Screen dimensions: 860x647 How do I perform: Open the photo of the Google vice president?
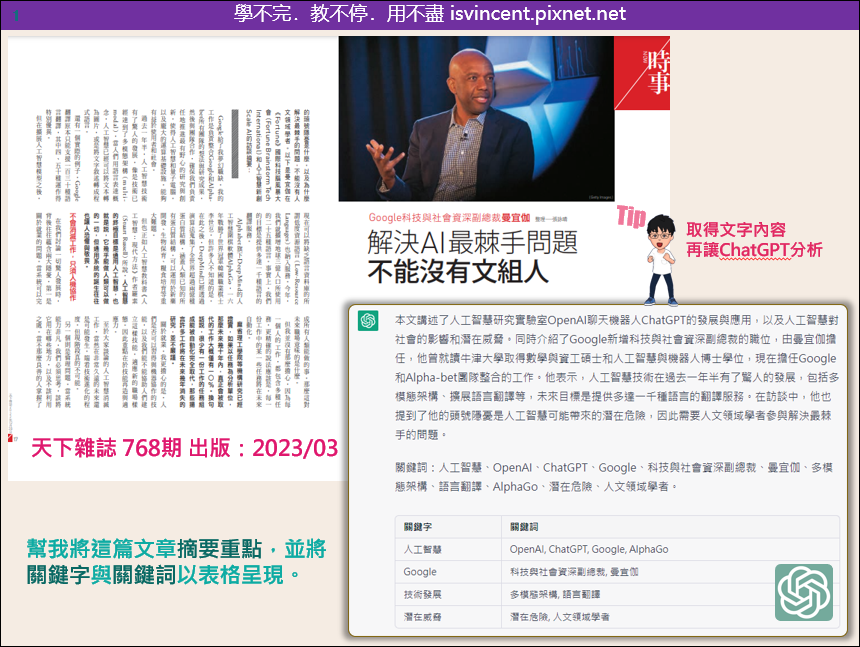point(476,118)
